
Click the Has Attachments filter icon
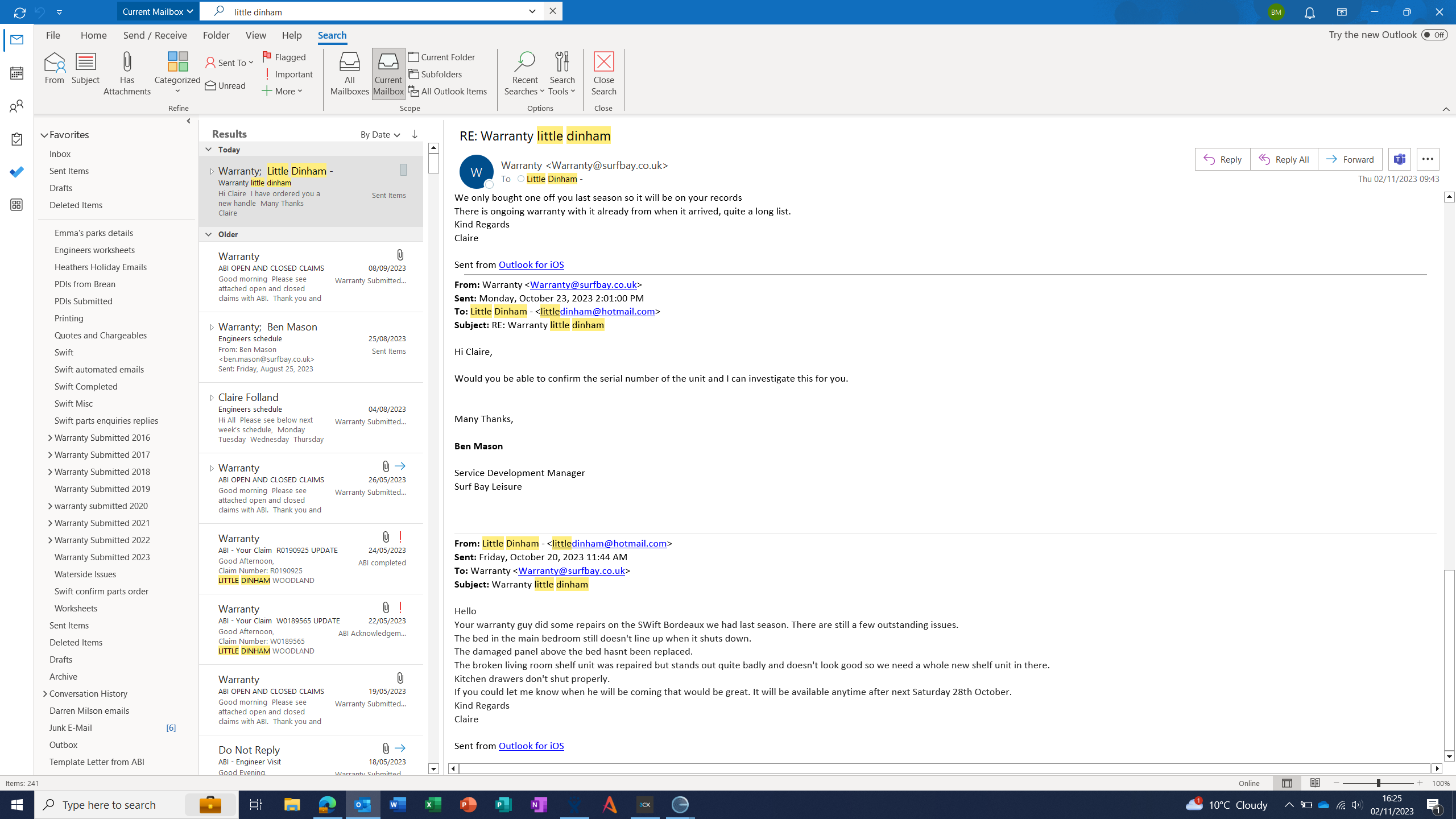[x=127, y=63]
